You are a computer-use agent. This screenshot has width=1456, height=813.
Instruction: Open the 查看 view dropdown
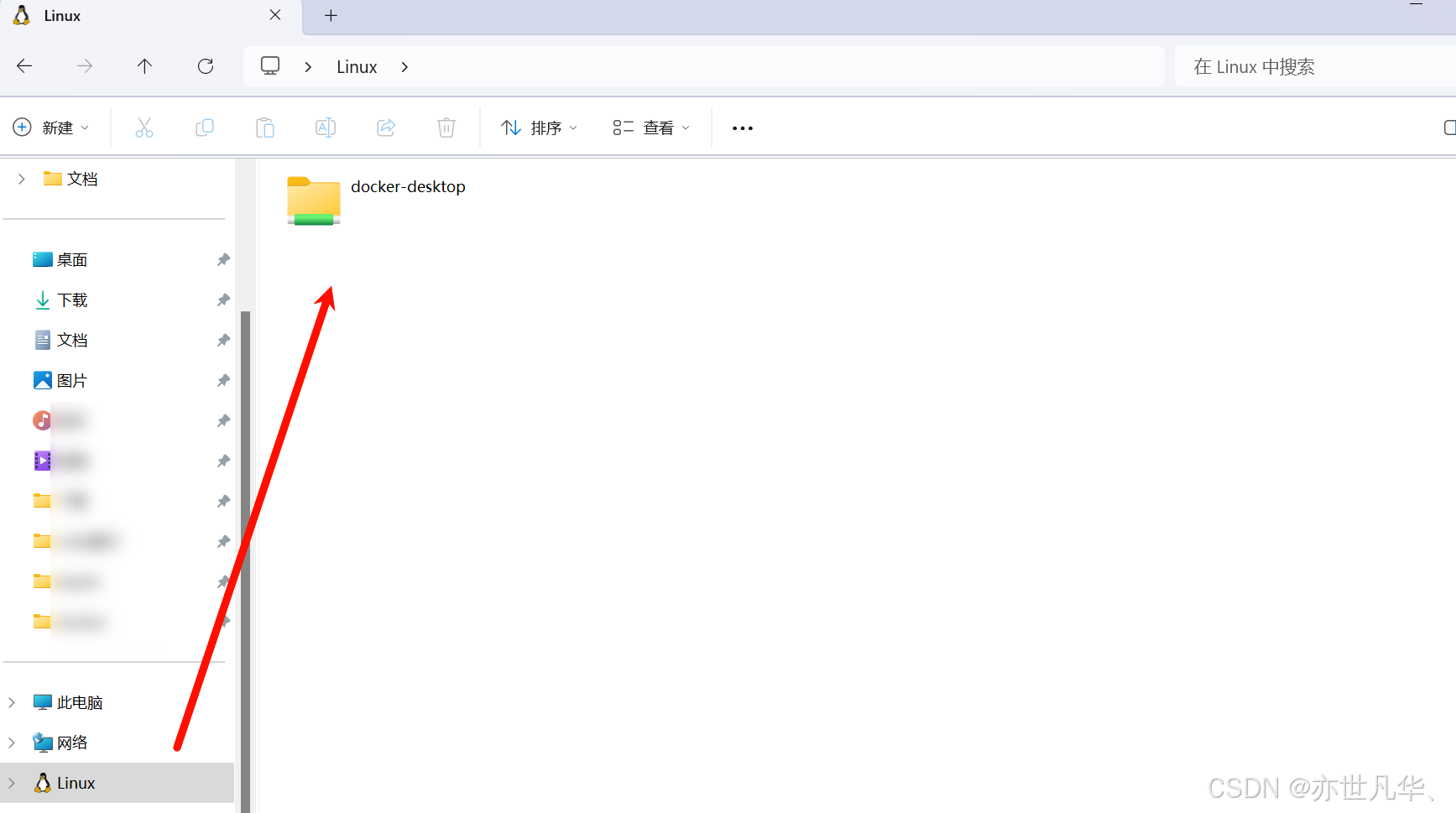tap(651, 128)
